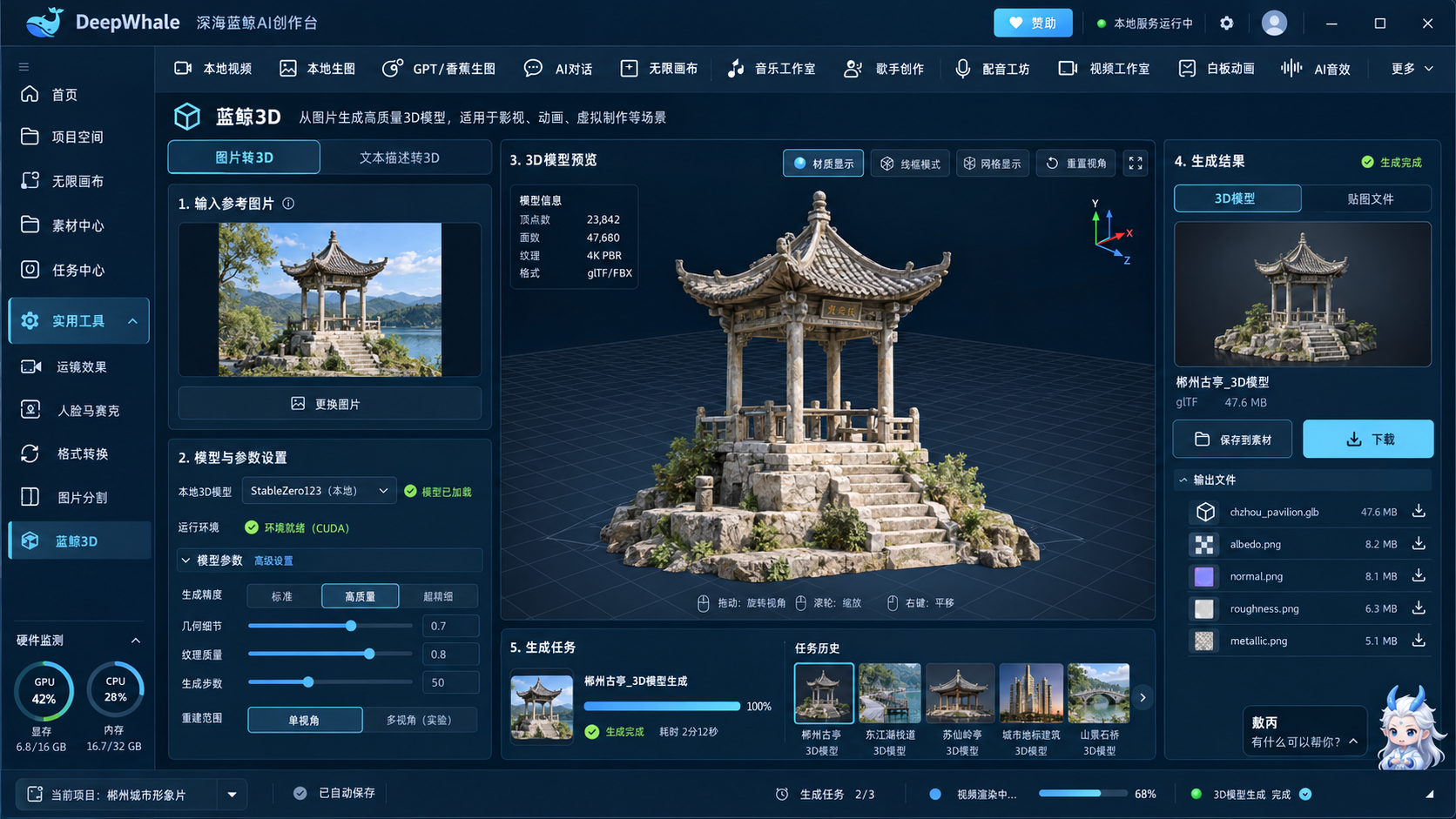Click the blue 下载 button
1456x819 pixels.
[x=1368, y=440]
